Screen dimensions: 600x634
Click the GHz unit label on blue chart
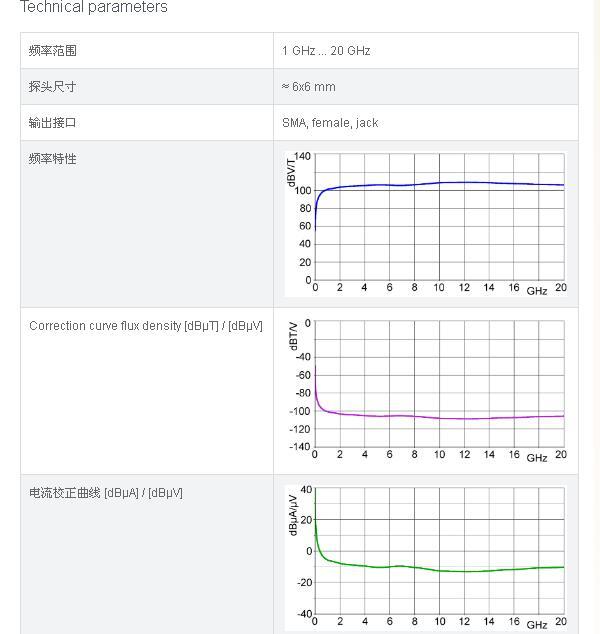[537, 290]
